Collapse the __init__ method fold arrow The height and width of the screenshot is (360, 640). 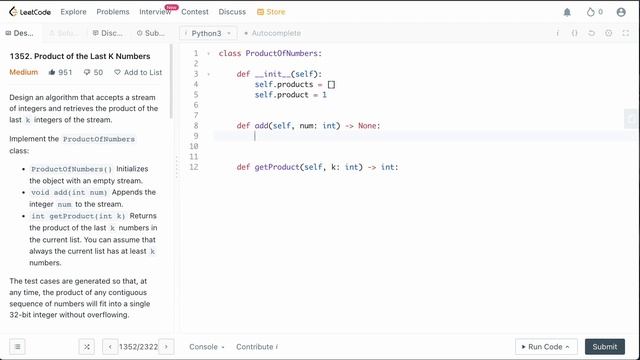209,74
